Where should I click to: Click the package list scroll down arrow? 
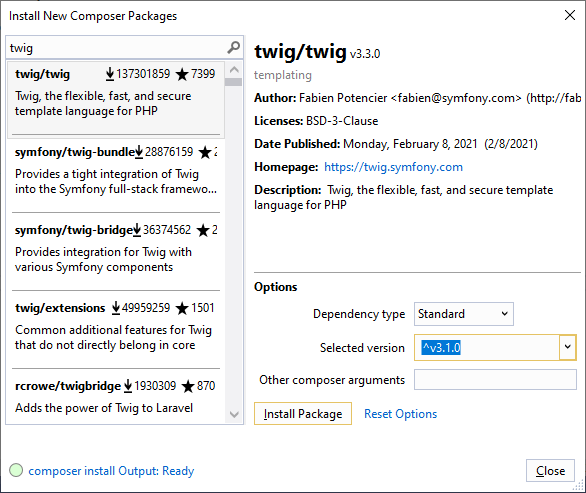coord(234,414)
